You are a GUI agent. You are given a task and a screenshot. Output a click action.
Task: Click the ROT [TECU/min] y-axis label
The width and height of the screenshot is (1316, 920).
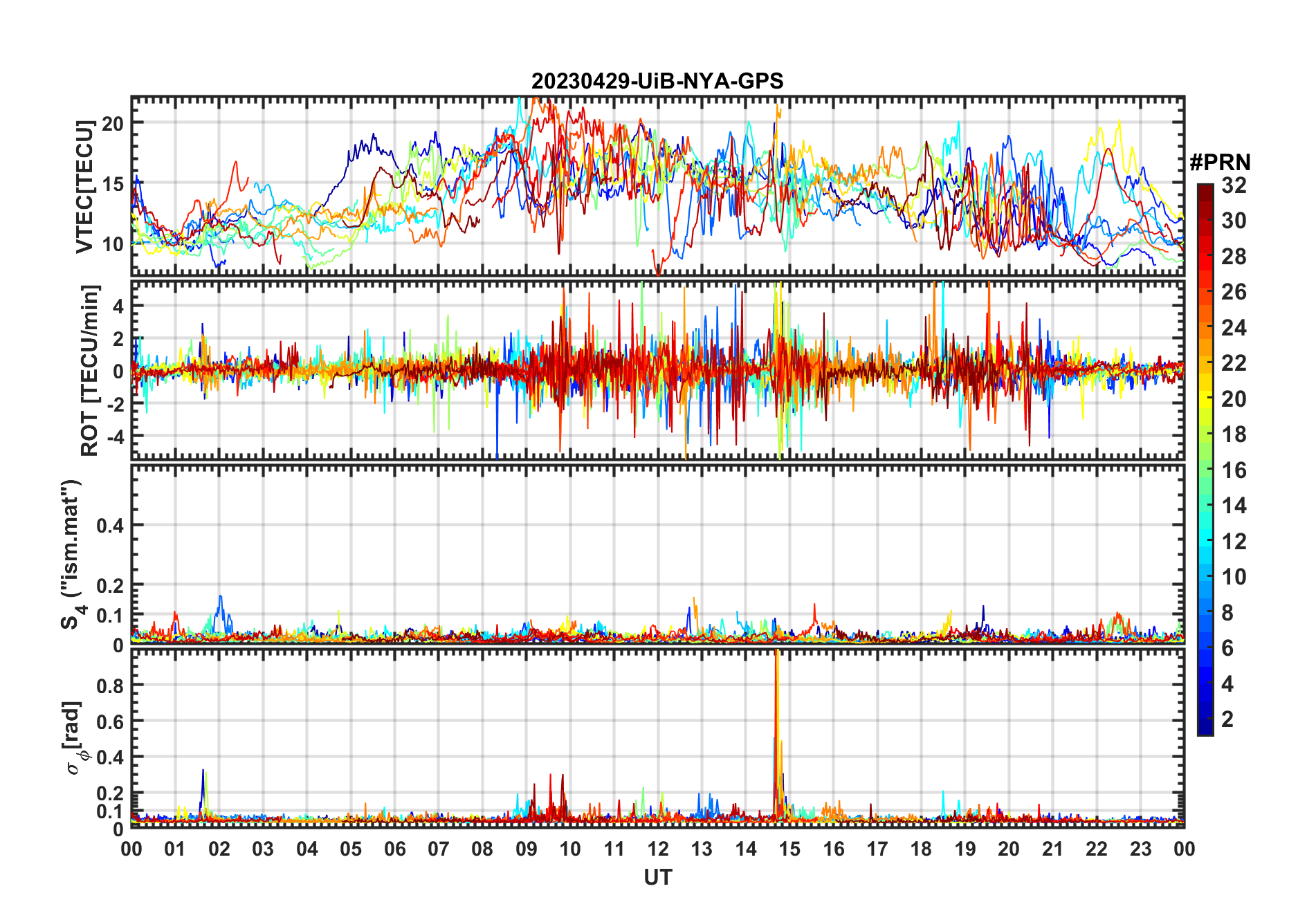[x=90, y=370]
